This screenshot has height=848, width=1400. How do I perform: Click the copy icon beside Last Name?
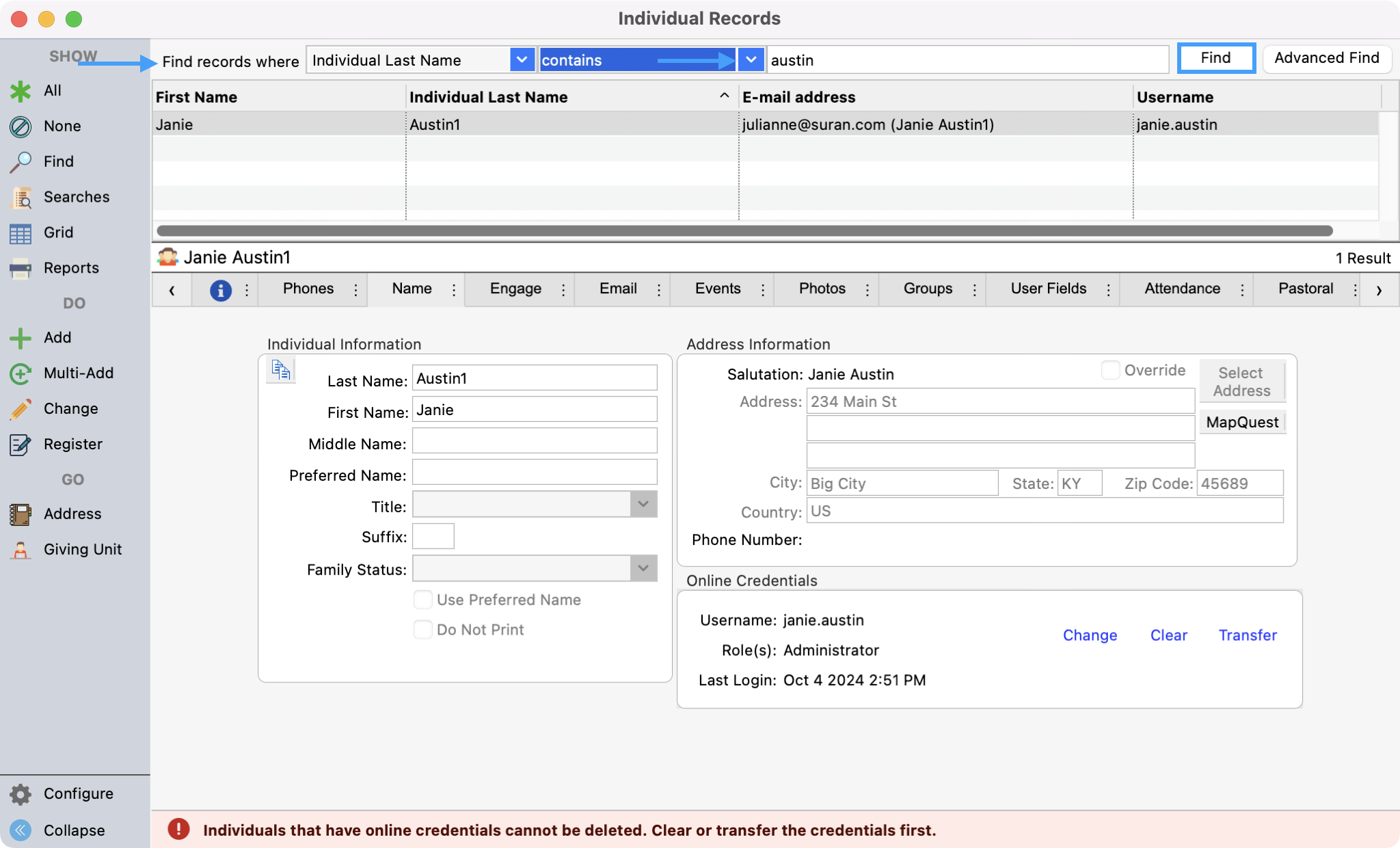pyautogui.click(x=281, y=370)
